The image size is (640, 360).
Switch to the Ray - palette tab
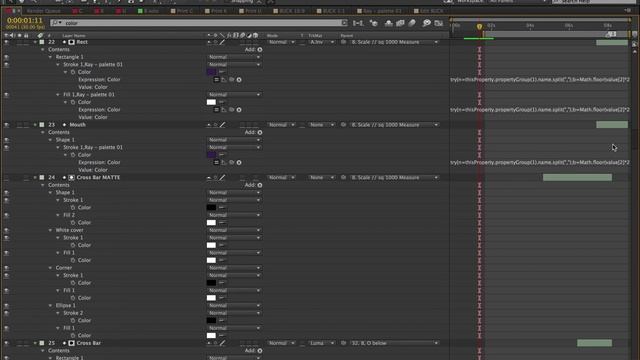pyautogui.click(x=379, y=11)
